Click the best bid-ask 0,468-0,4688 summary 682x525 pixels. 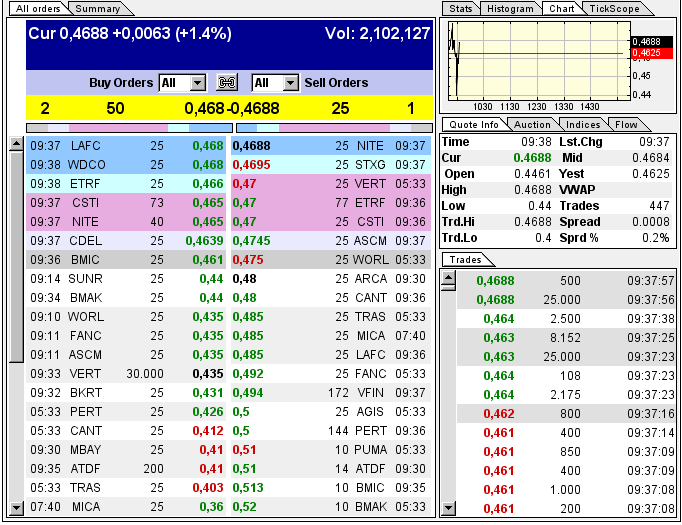[231, 108]
